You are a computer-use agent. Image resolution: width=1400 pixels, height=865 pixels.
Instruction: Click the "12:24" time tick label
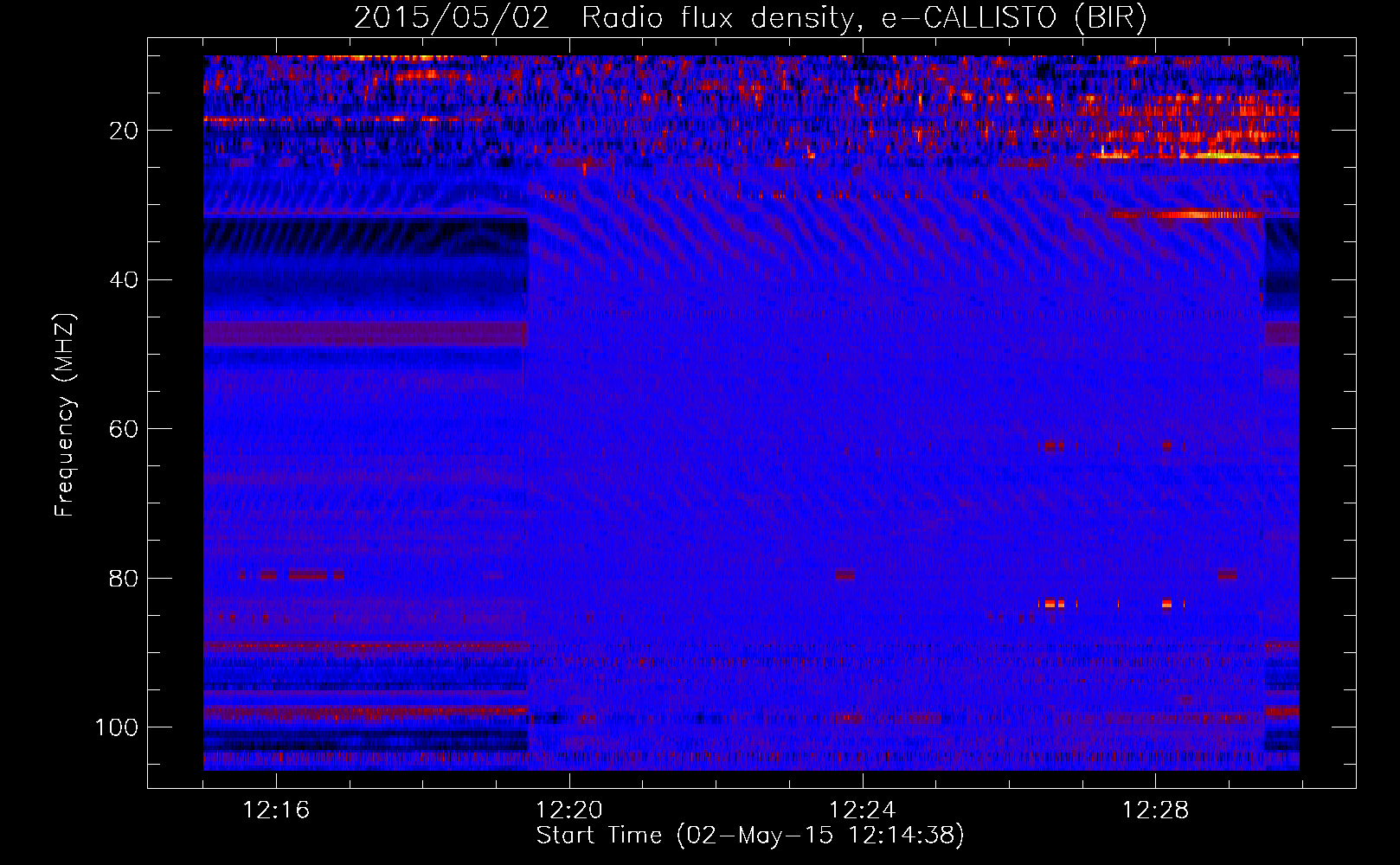point(863,811)
